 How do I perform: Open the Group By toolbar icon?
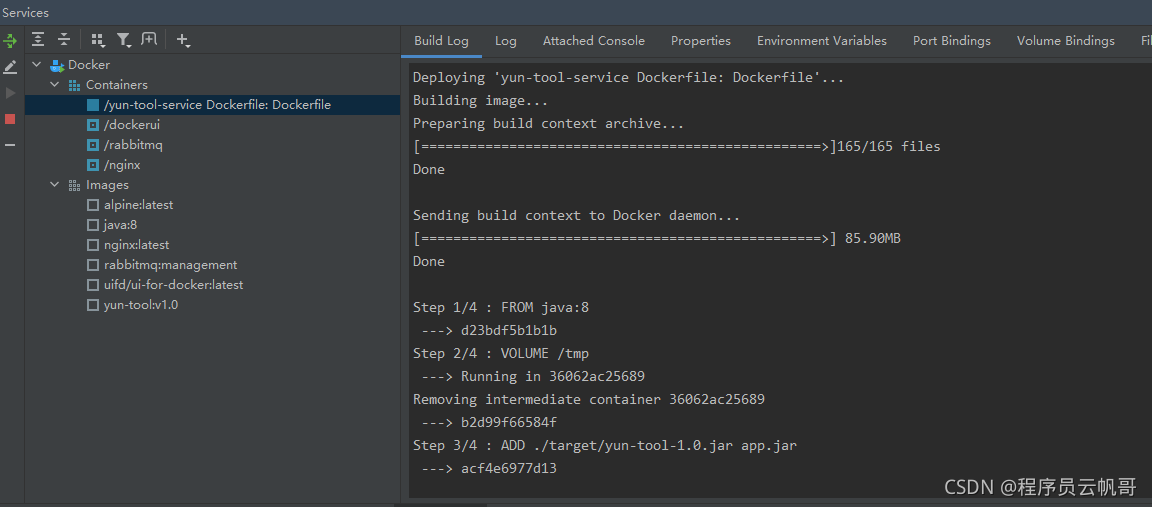tap(97, 40)
